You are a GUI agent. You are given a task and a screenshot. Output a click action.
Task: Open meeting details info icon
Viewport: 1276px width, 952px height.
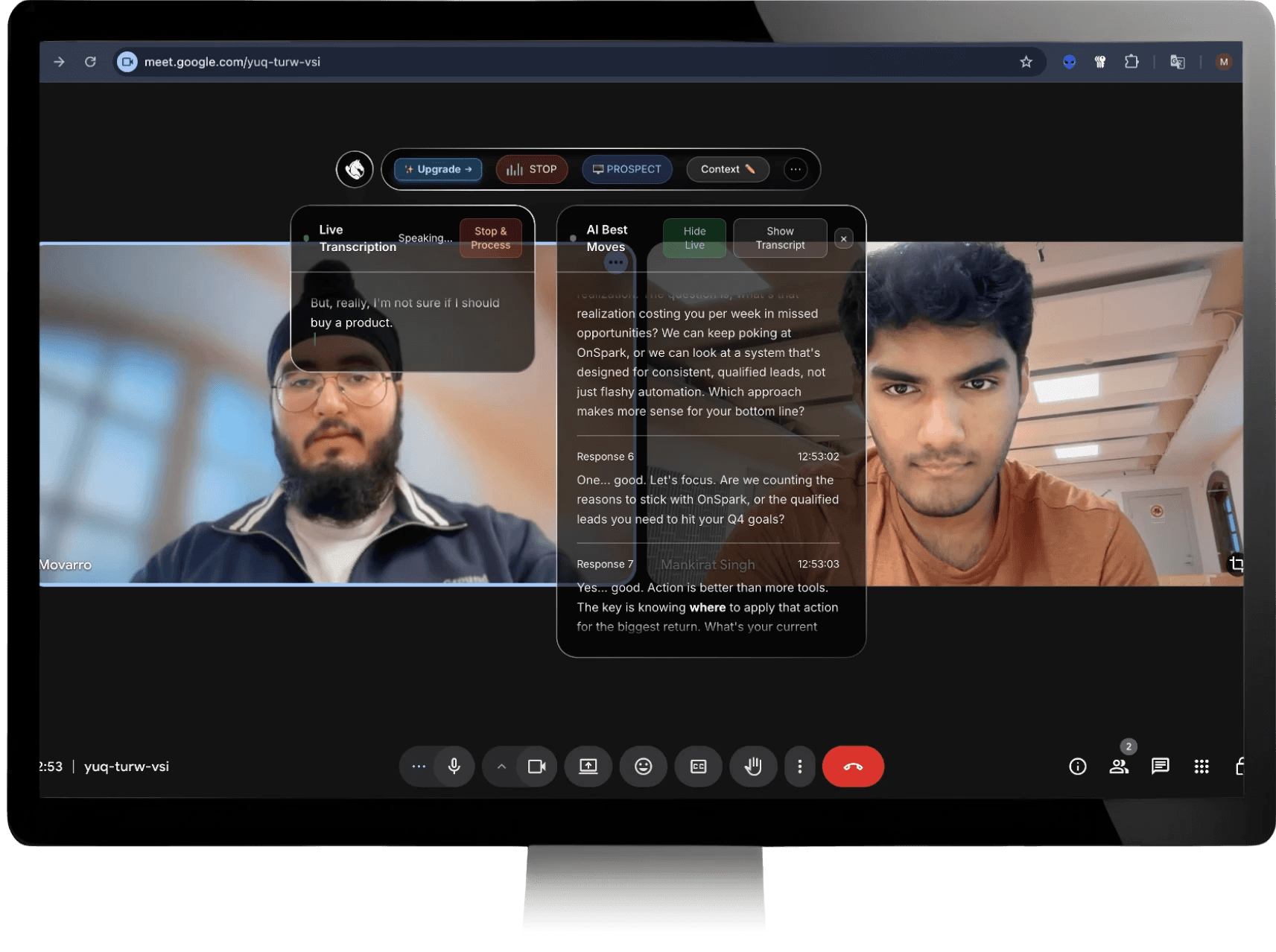click(1077, 766)
